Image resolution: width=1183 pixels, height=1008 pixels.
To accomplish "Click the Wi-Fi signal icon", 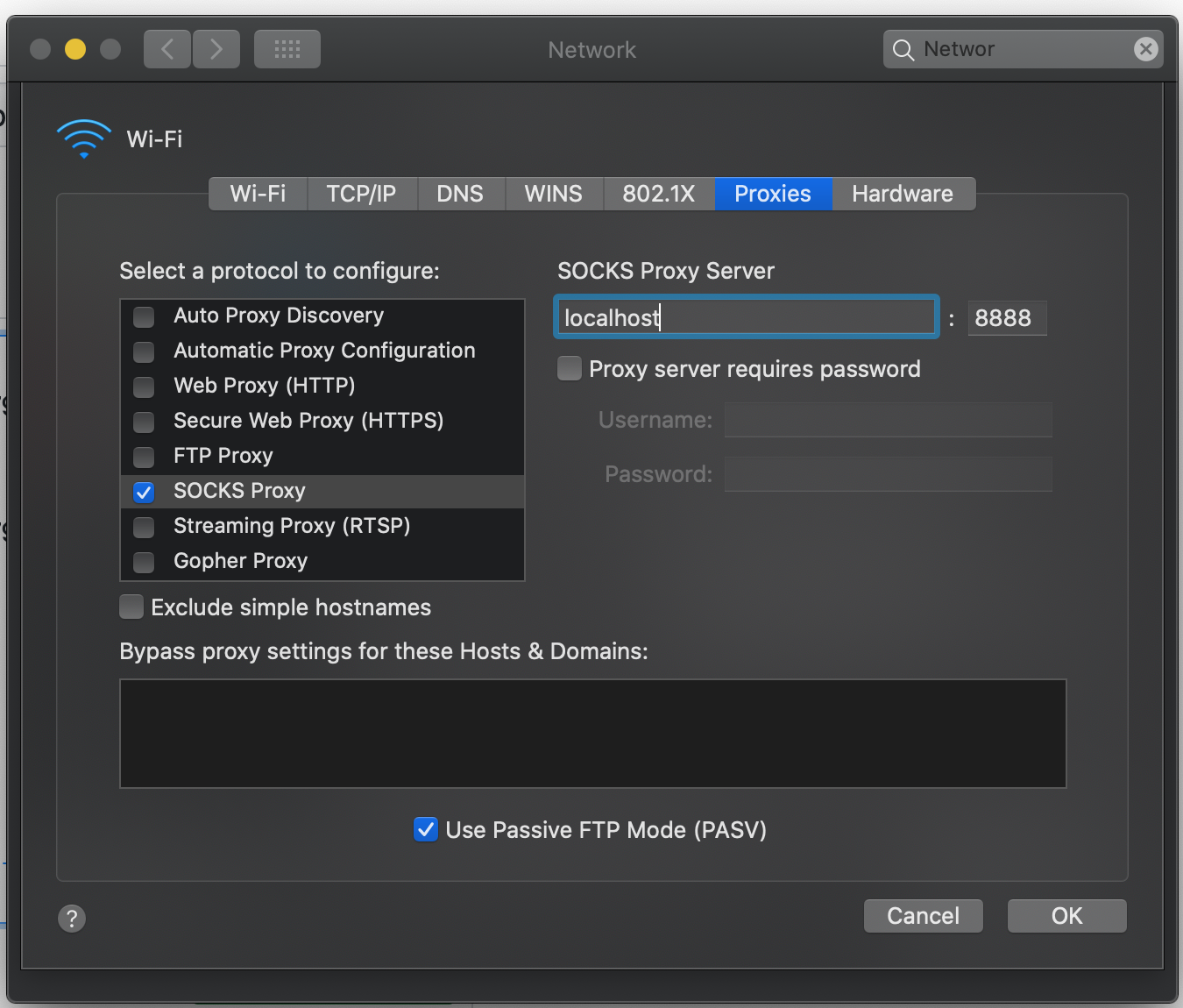I will (84, 138).
